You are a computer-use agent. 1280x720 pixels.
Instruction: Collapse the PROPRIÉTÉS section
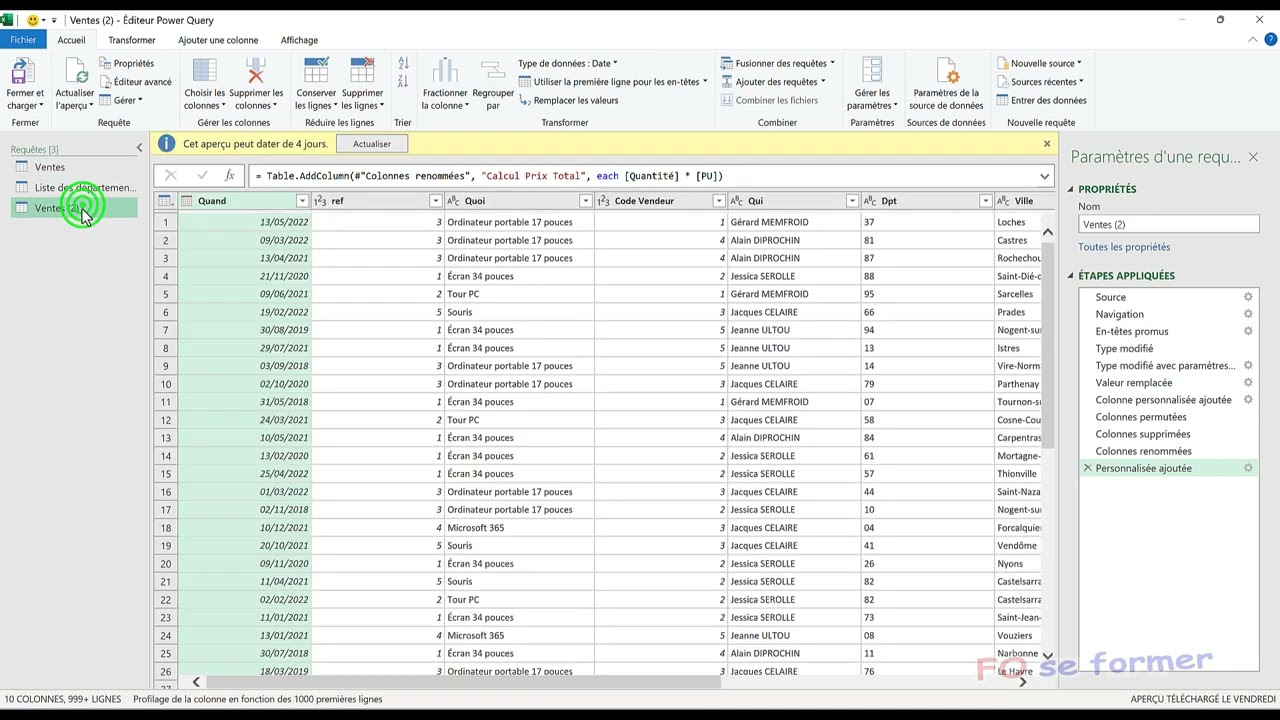tap(1070, 189)
